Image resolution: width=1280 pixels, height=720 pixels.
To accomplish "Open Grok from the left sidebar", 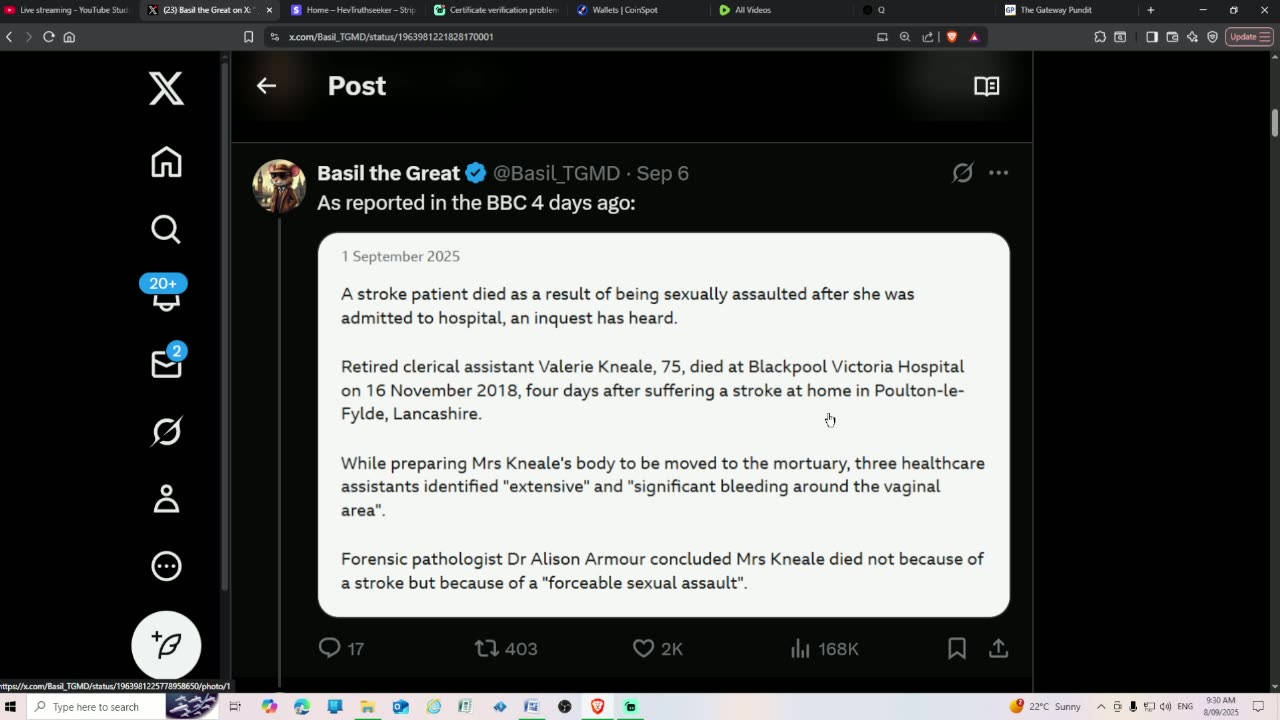I will 166,431.
